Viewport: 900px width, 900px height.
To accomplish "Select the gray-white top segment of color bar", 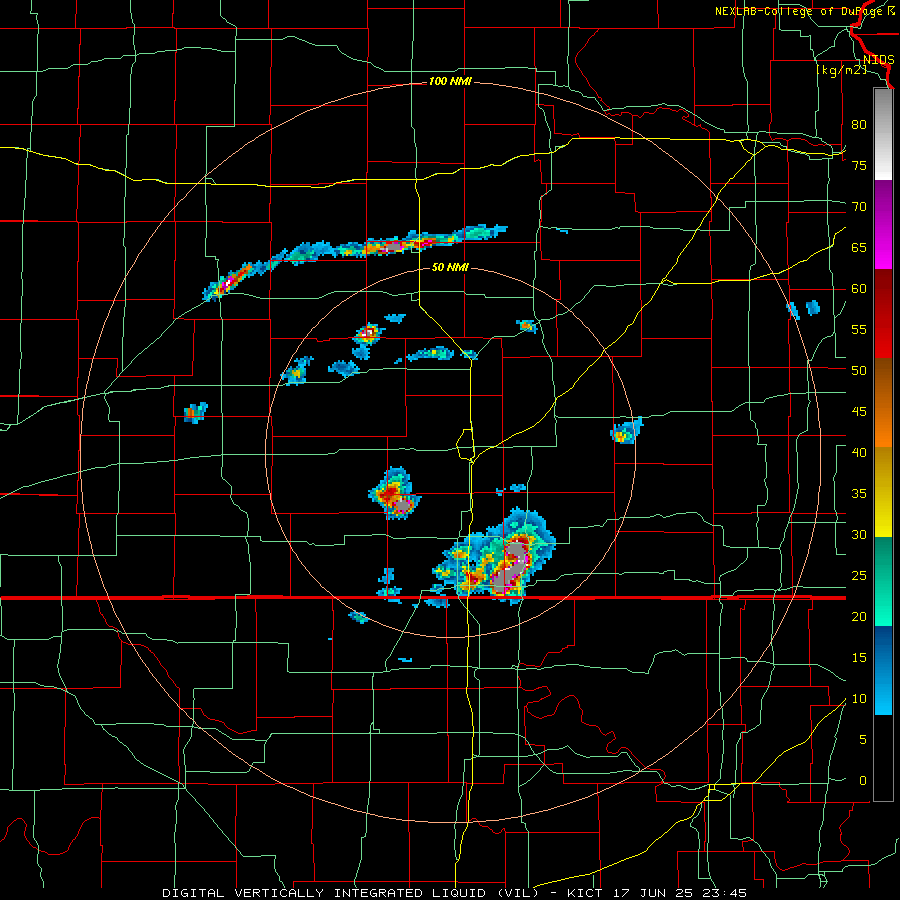I will click(x=883, y=134).
